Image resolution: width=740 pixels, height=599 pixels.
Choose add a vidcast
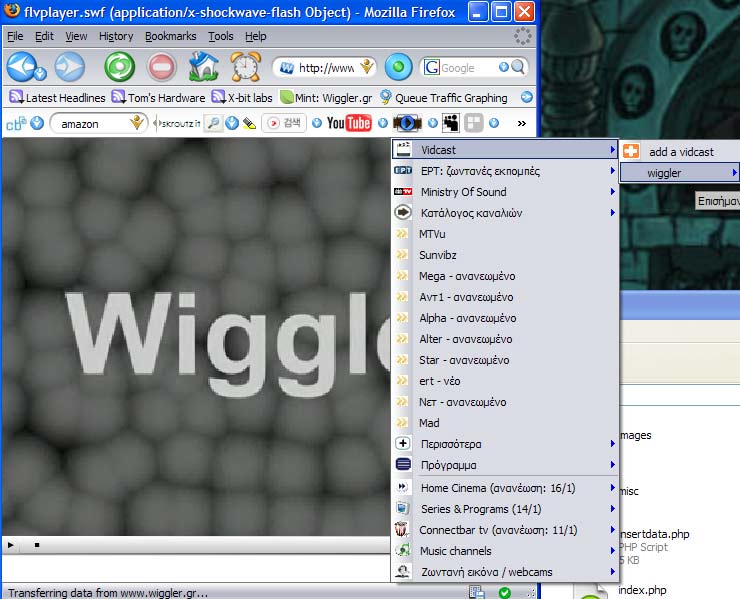(680, 152)
